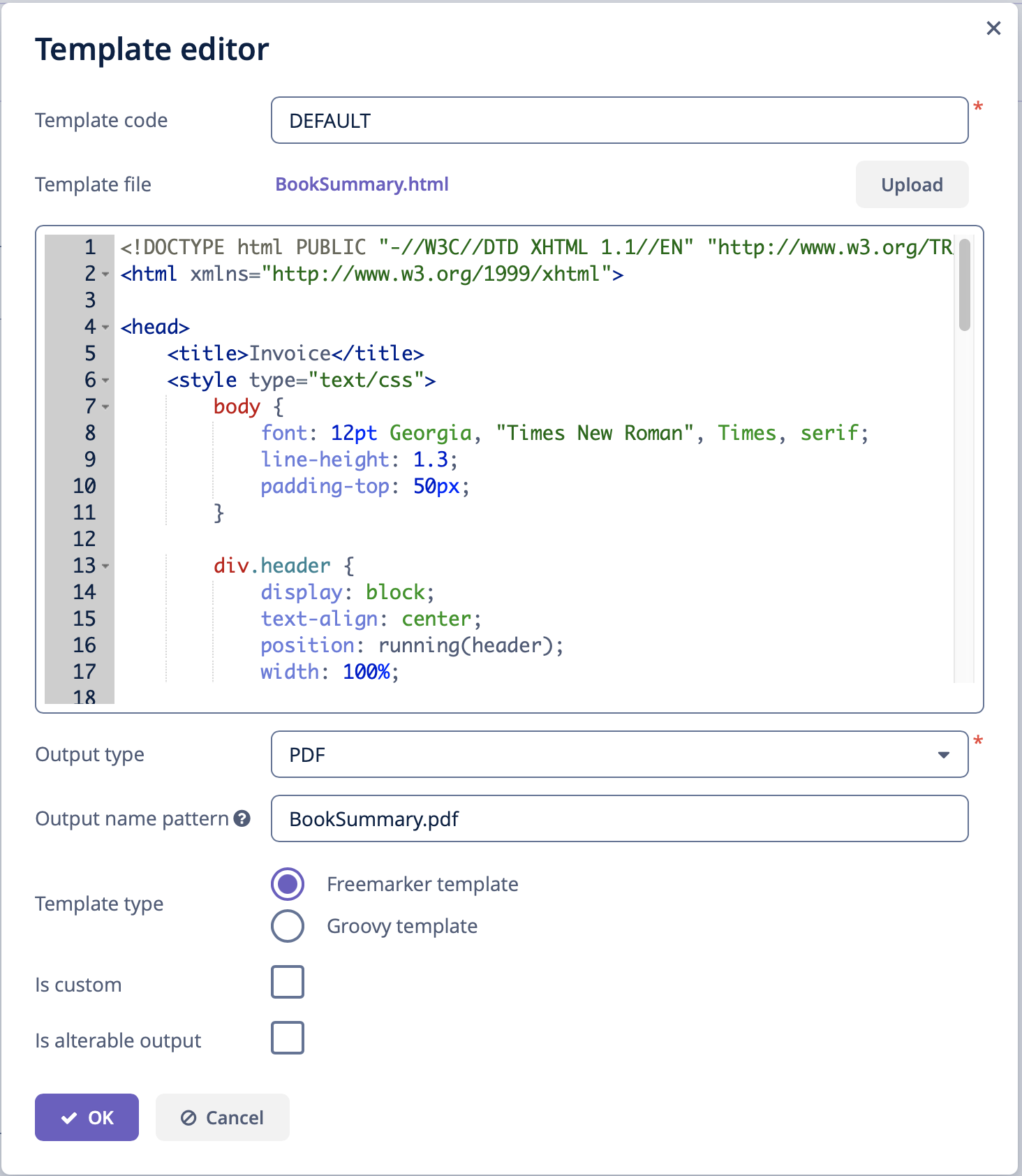The height and width of the screenshot is (1176, 1022).
Task: Click the 'position: running(header);' line
Action: [412, 645]
